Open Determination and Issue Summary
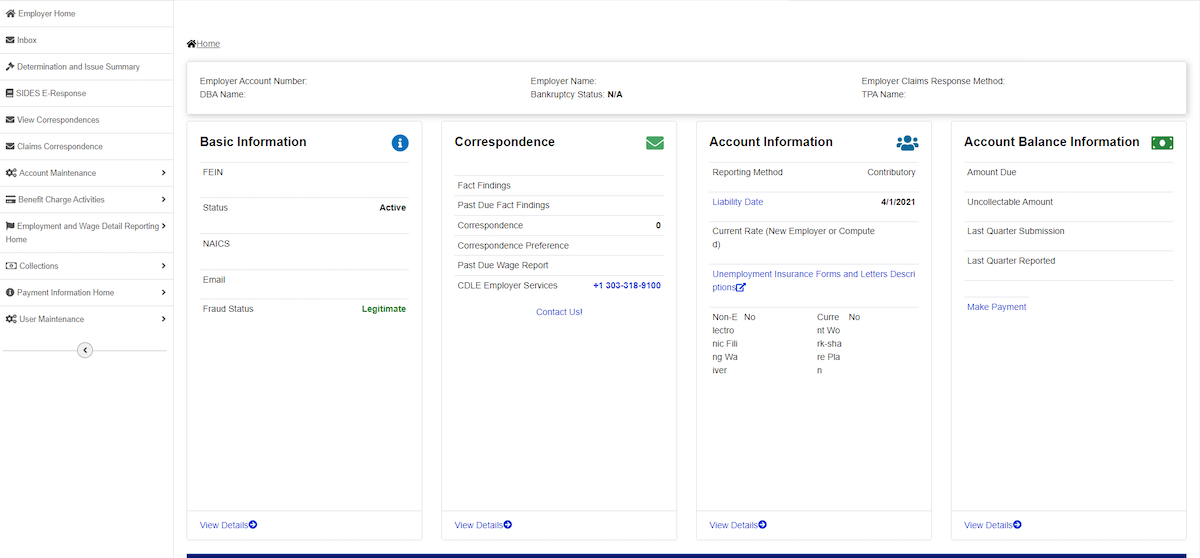This screenshot has height=558, width=1200. click(78, 67)
